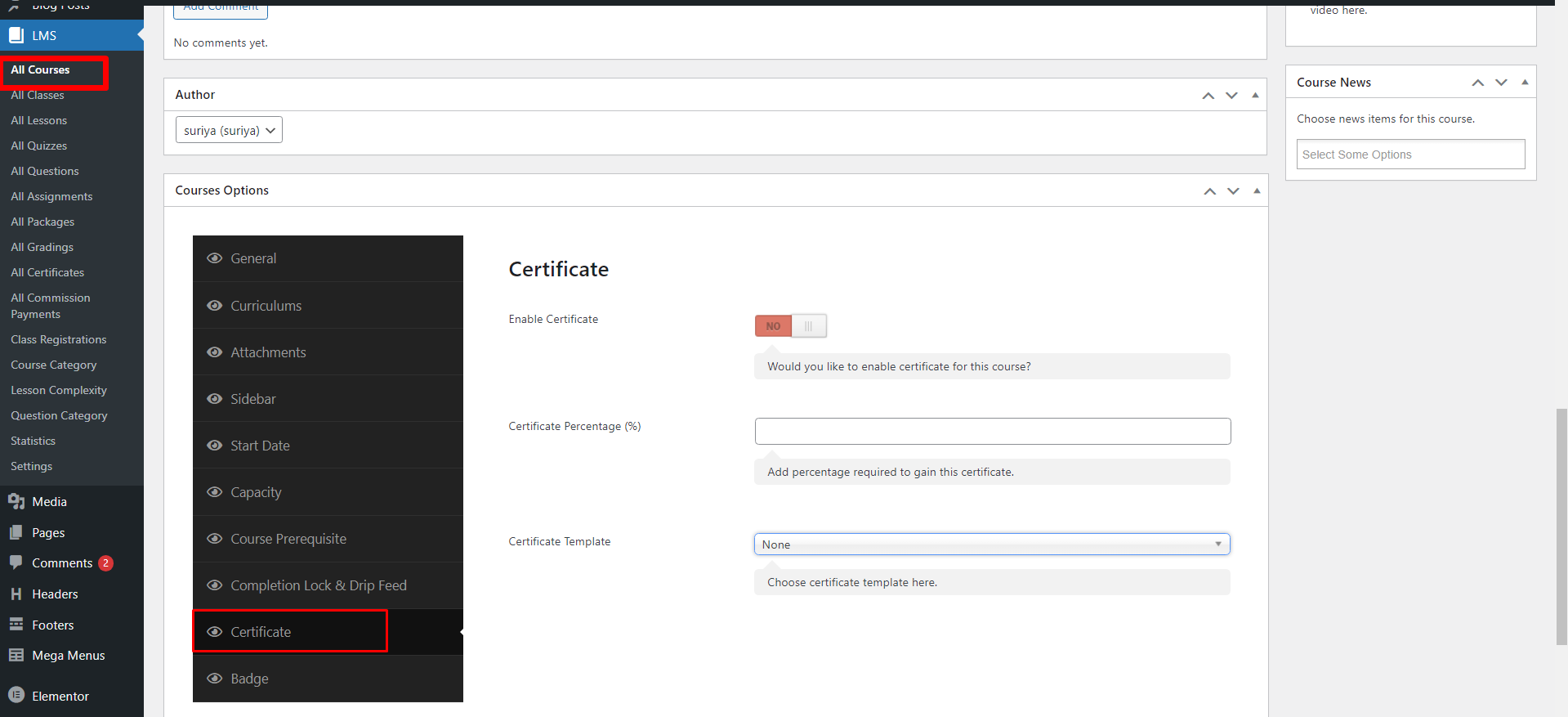Click the eye icon beside Course Prerequisite
Screen dimensions: 1568x717
(215, 539)
